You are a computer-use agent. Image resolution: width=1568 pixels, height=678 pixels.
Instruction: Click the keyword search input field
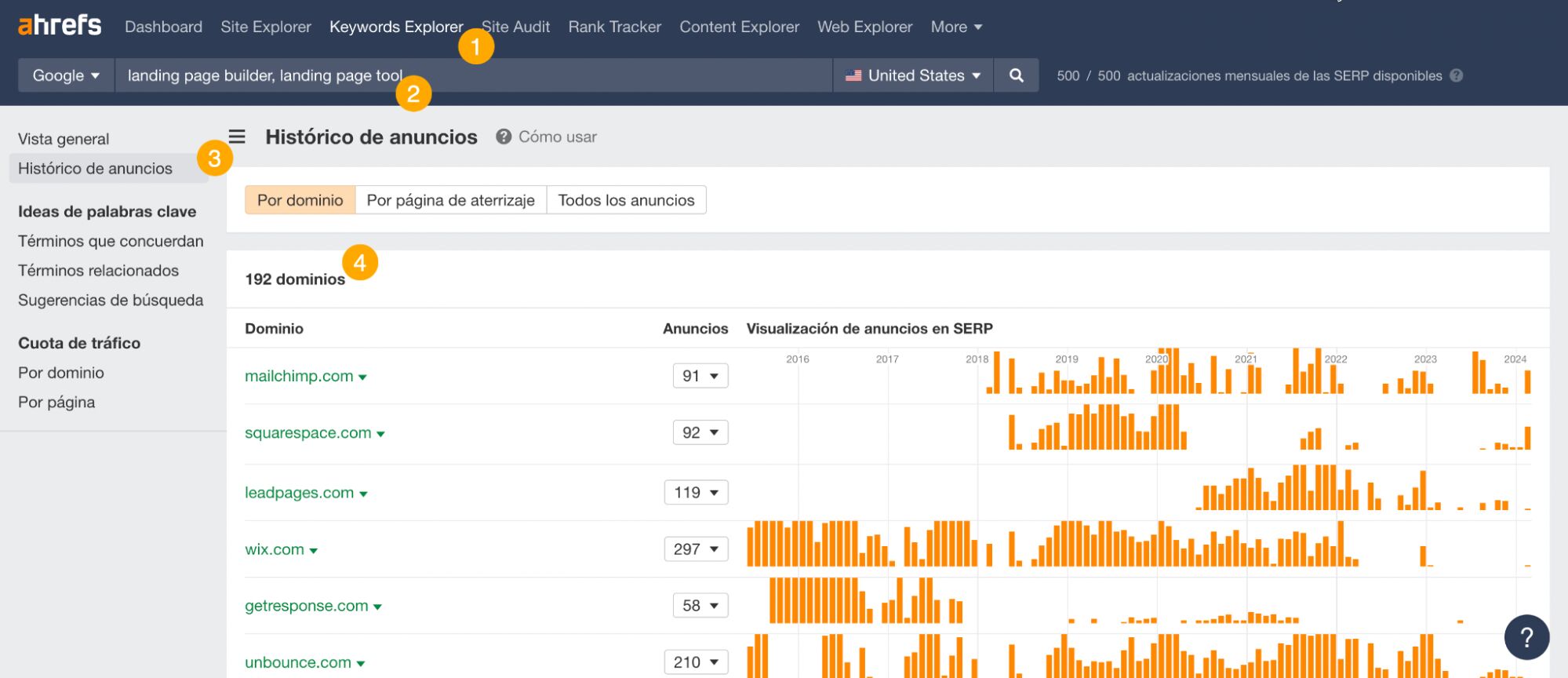473,75
